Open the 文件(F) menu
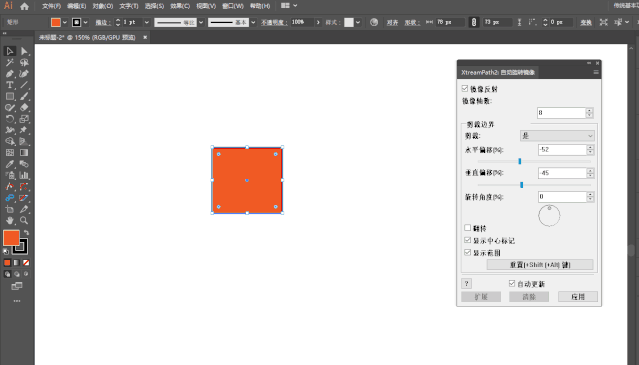Viewport: 639px width, 365px height. [51, 6]
